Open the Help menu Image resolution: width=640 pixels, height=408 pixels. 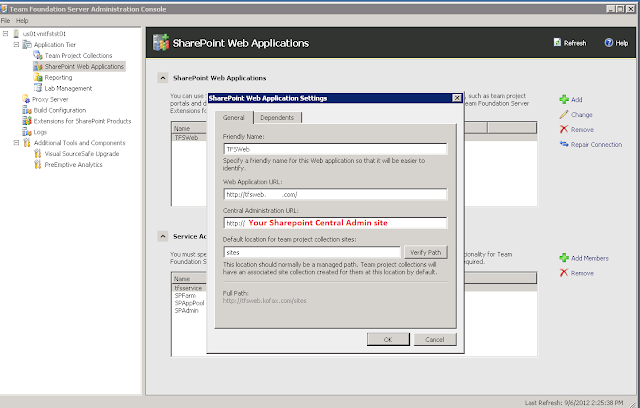point(22,20)
